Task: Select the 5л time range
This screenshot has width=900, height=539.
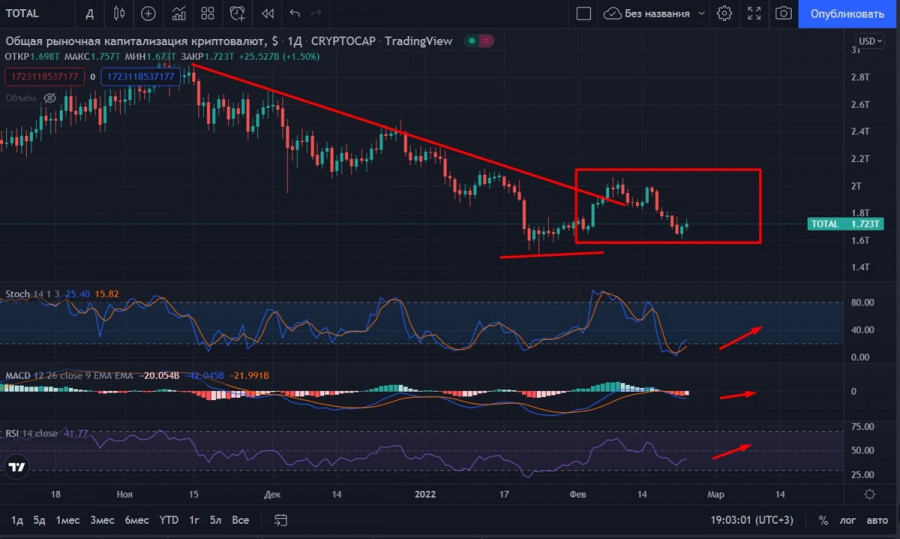Action: tap(215, 520)
